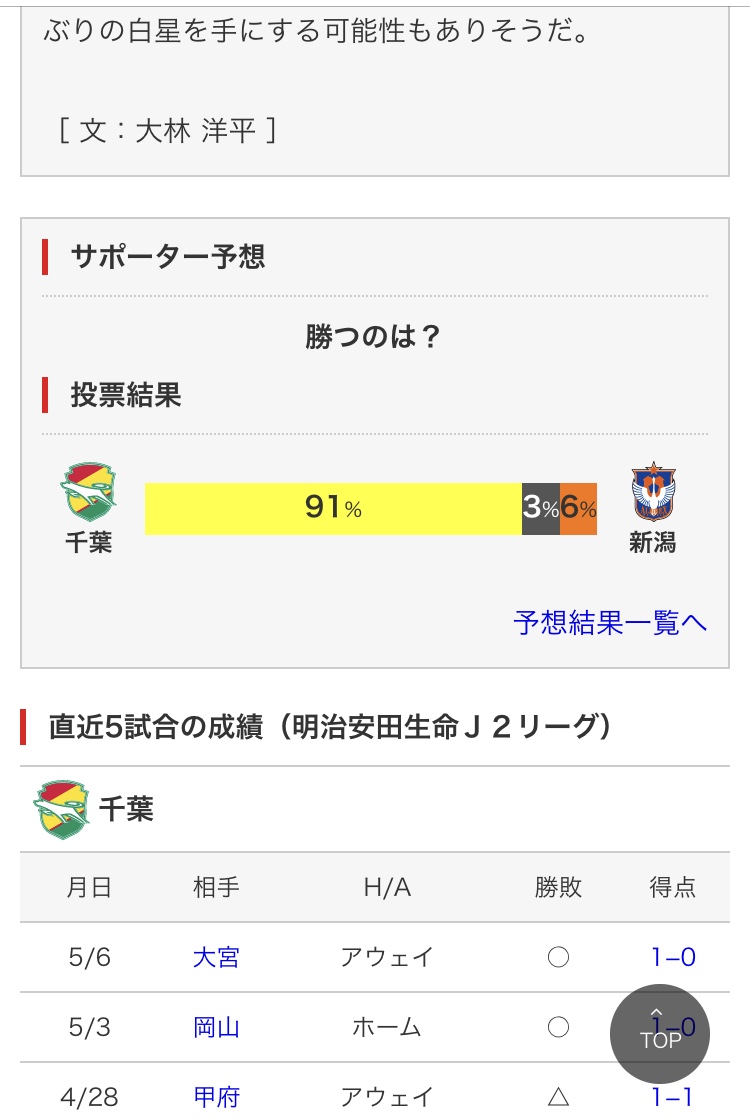The width and height of the screenshot is (750, 1120).
Task: Click the 得点 column header
Action: point(672,887)
